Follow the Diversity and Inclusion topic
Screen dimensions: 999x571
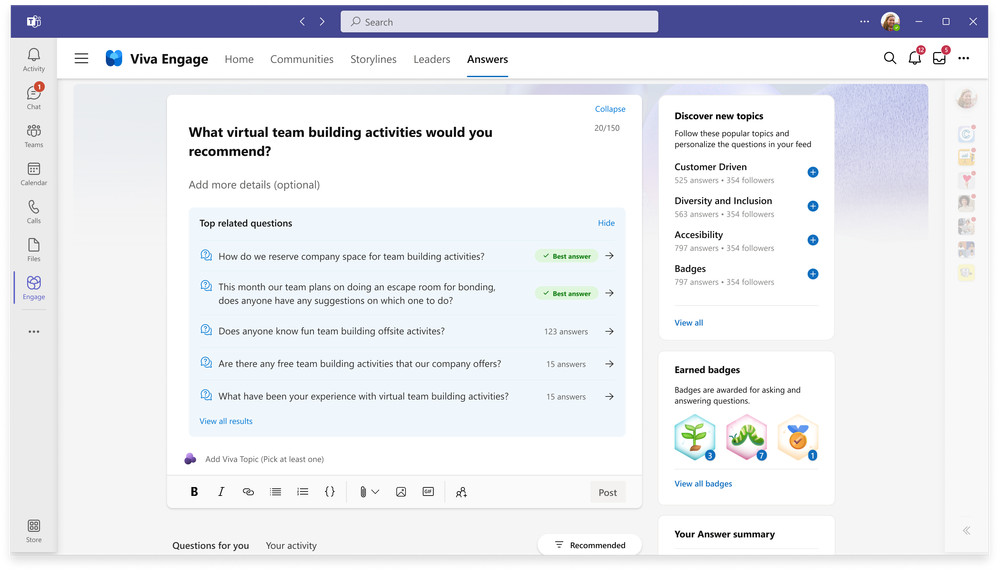[813, 206]
